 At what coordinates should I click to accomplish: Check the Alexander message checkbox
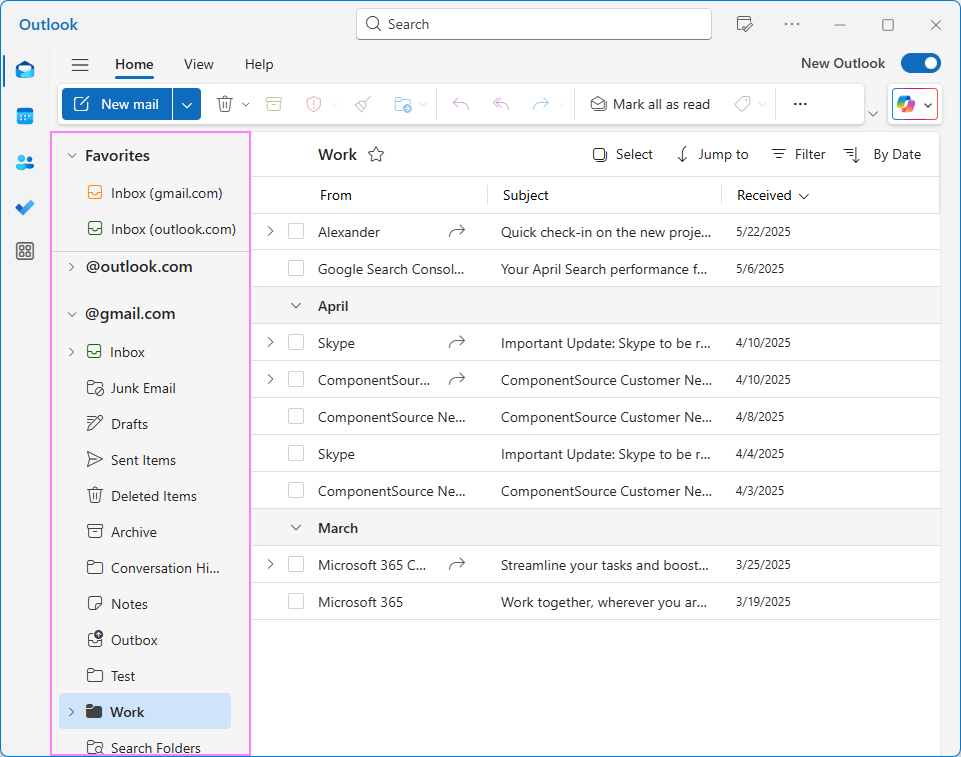[x=296, y=232]
